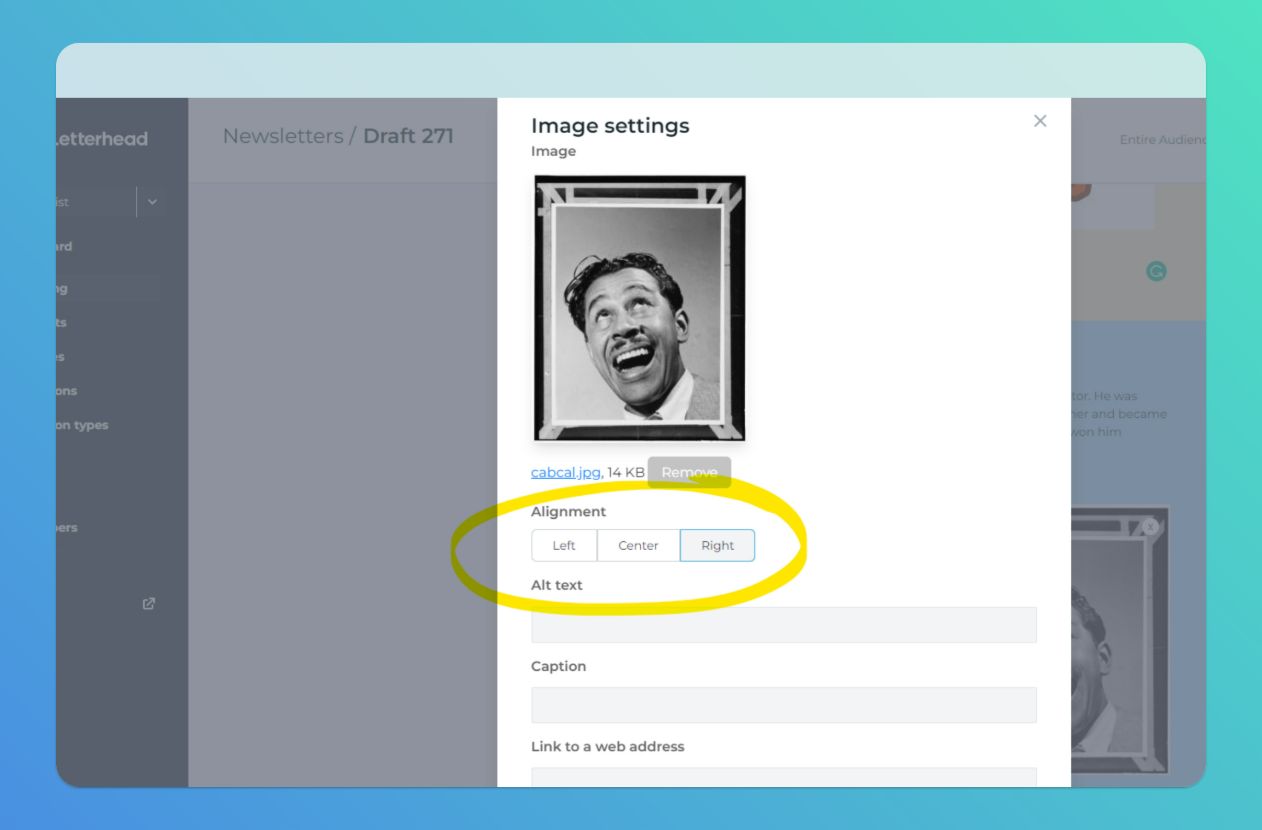
Task: Set image alignment to Center
Action: coord(638,545)
